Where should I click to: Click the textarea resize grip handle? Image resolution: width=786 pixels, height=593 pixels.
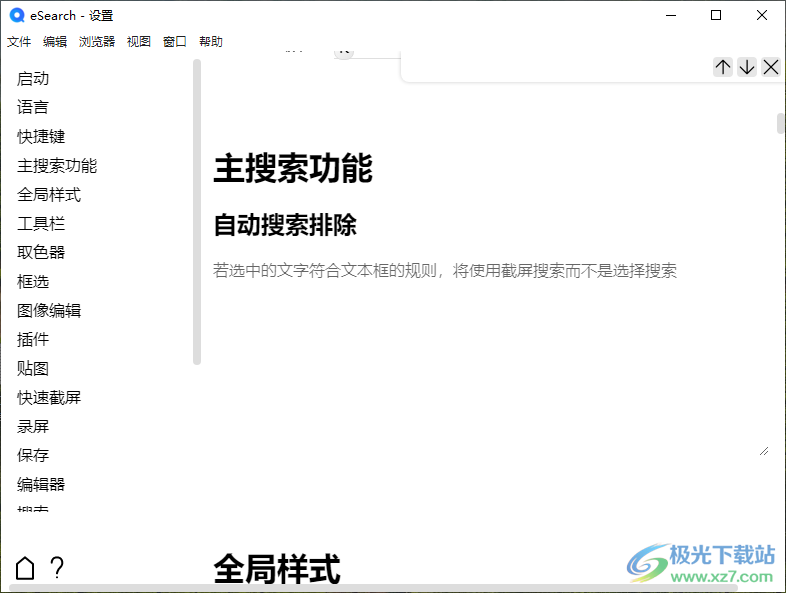[x=764, y=451]
